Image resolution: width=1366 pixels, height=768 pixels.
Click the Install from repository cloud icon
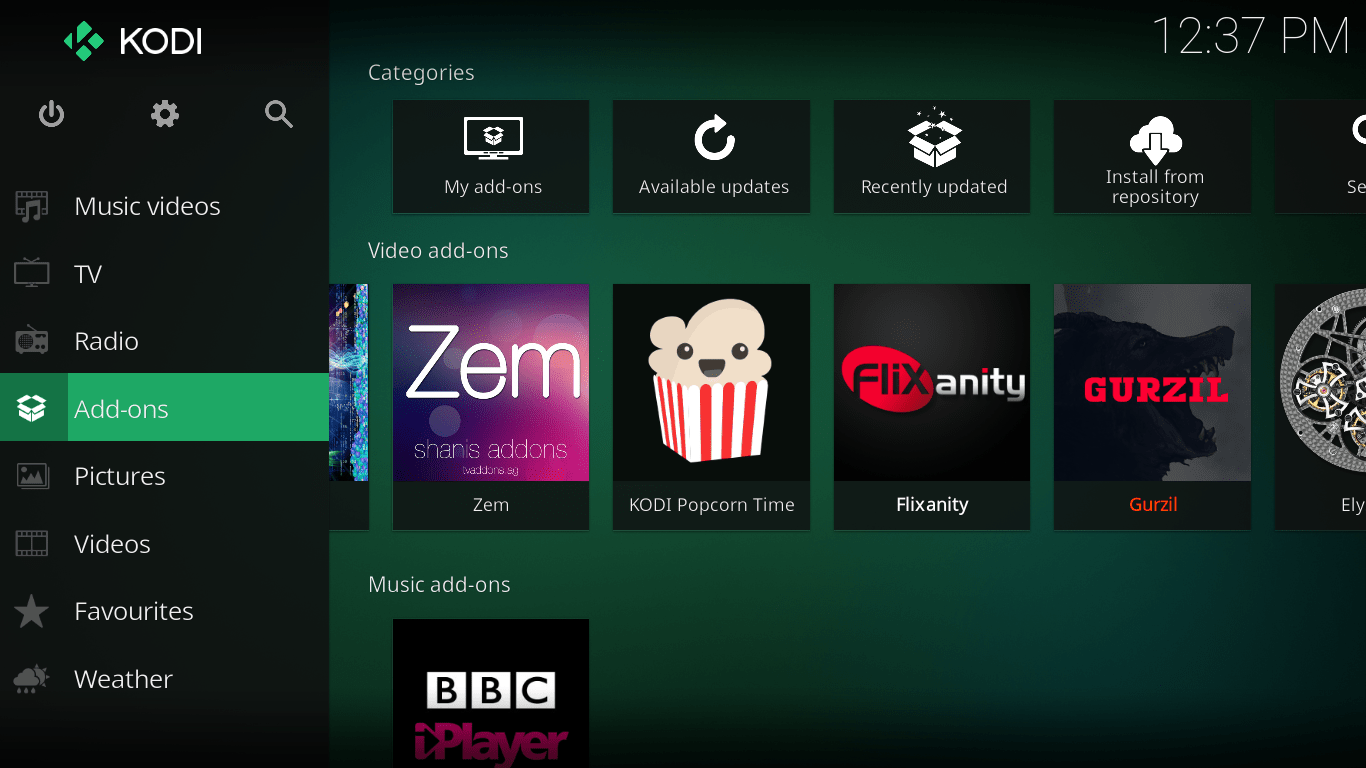1155,140
